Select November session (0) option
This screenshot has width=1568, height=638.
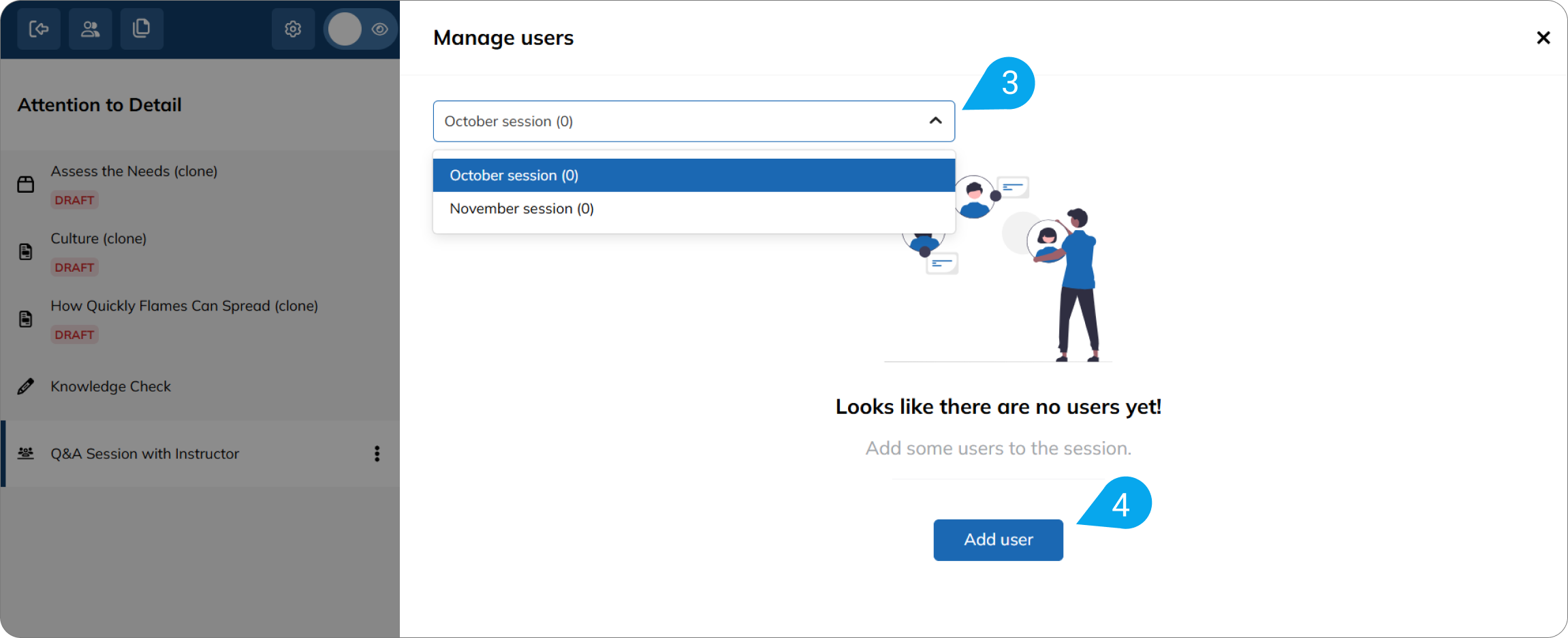(694, 209)
